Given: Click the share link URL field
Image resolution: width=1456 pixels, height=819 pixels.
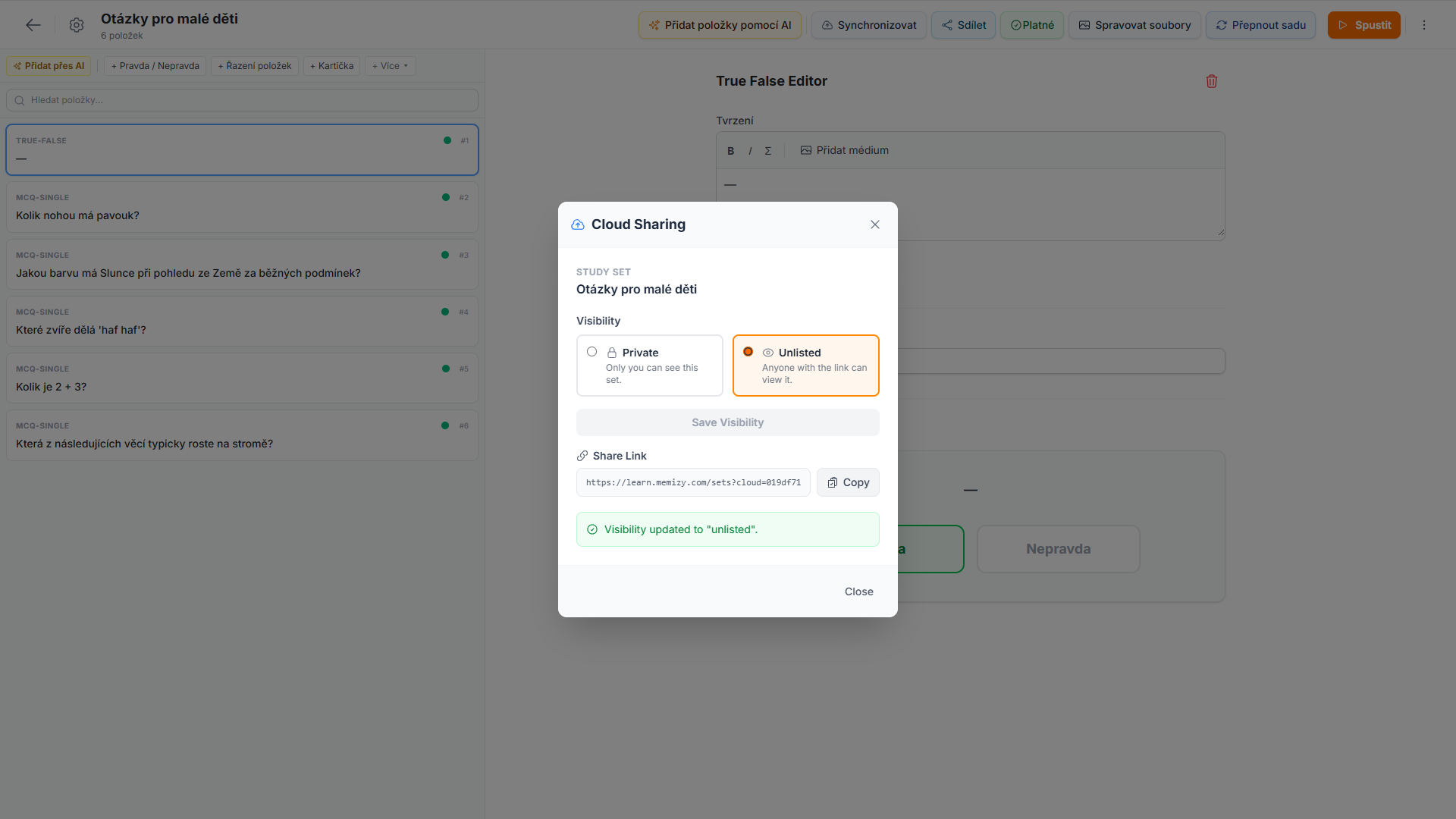Looking at the screenshot, I should click(x=693, y=482).
